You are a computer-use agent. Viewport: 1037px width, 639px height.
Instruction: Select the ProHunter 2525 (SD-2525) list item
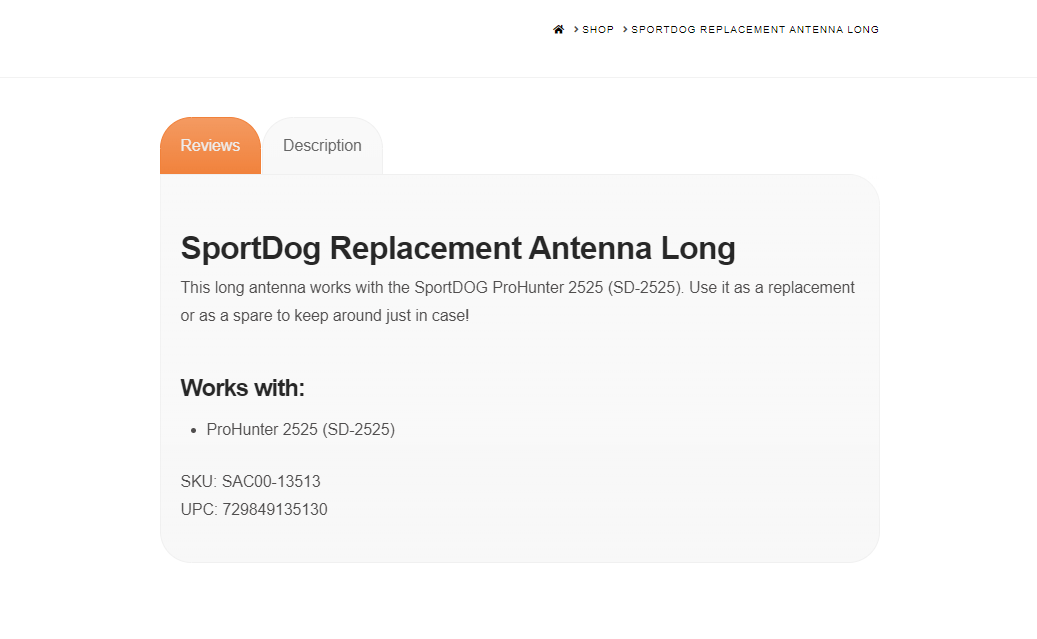(300, 429)
